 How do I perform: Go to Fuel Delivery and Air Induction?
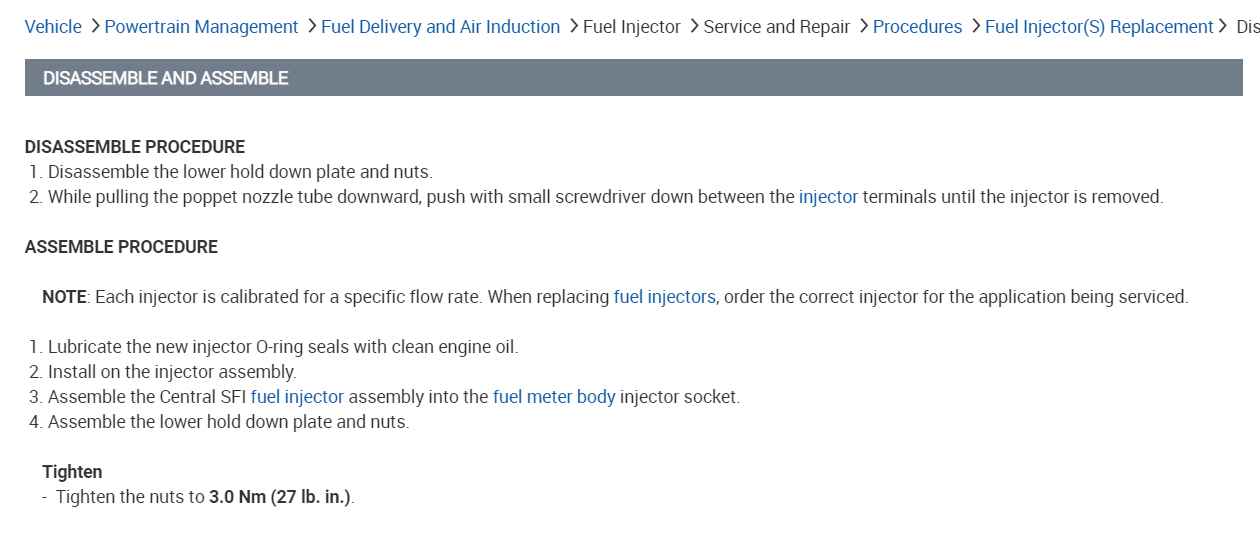click(440, 27)
